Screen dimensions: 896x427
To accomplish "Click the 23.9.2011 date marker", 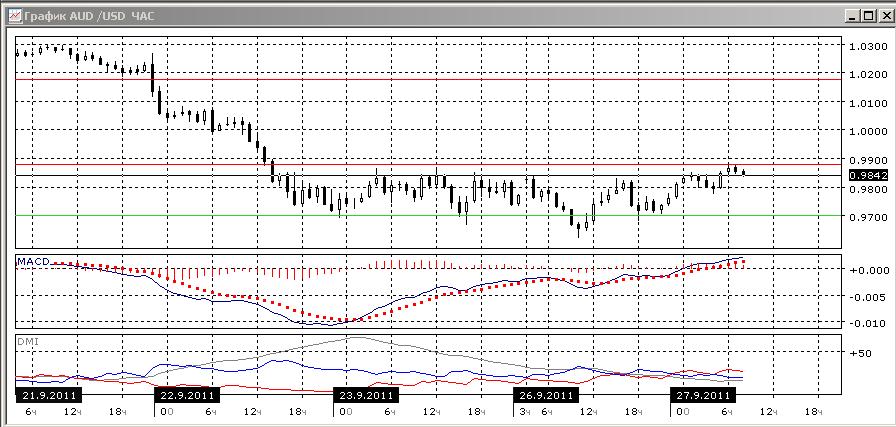I will pyautogui.click(x=366, y=395).
